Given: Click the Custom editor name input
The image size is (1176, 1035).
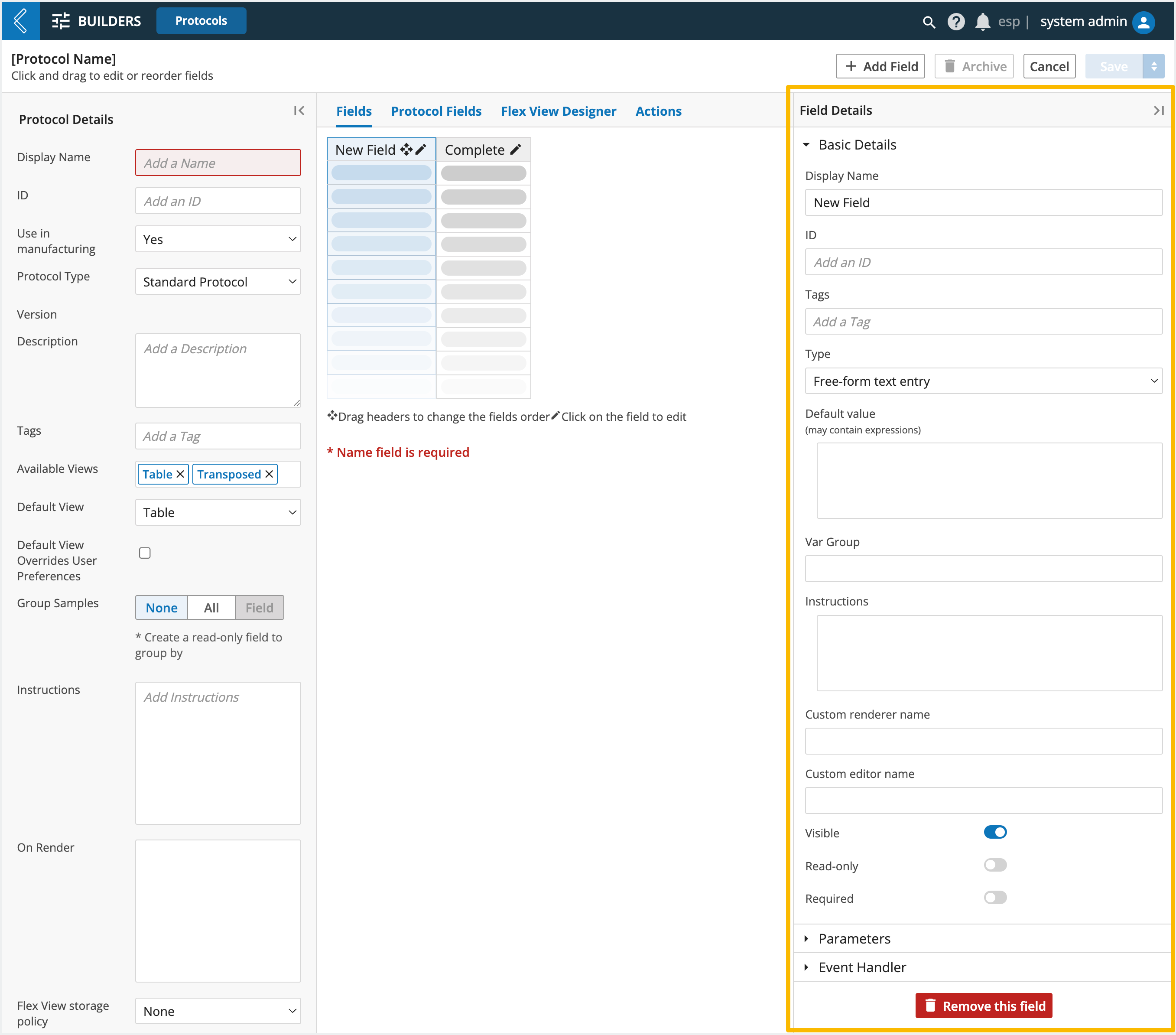Looking at the screenshot, I should 983,801.
